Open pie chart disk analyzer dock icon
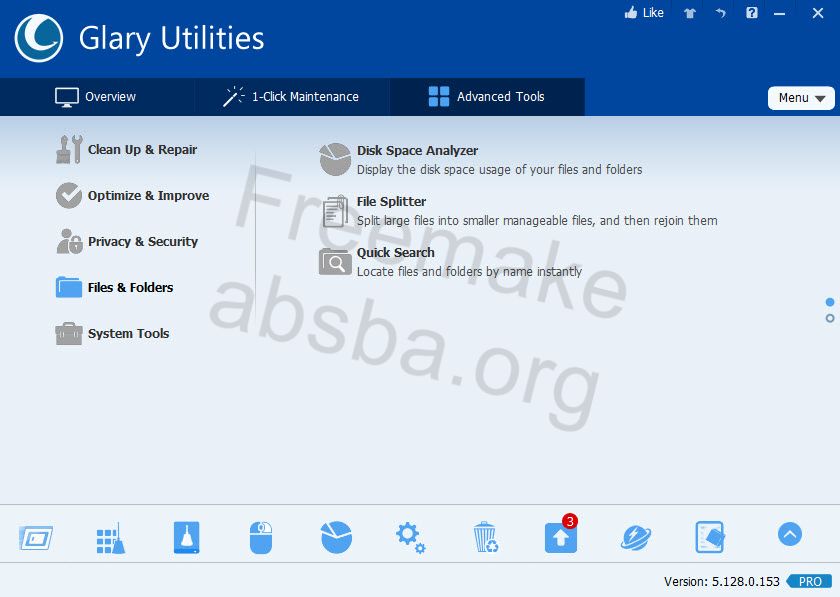The height and width of the screenshot is (597, 840). 336,537
